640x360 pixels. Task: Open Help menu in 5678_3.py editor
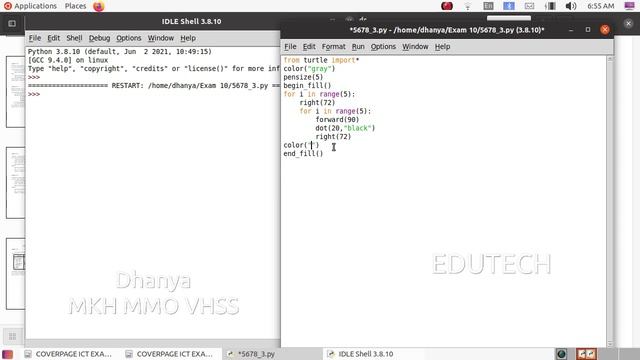click(x=442, y=47)
